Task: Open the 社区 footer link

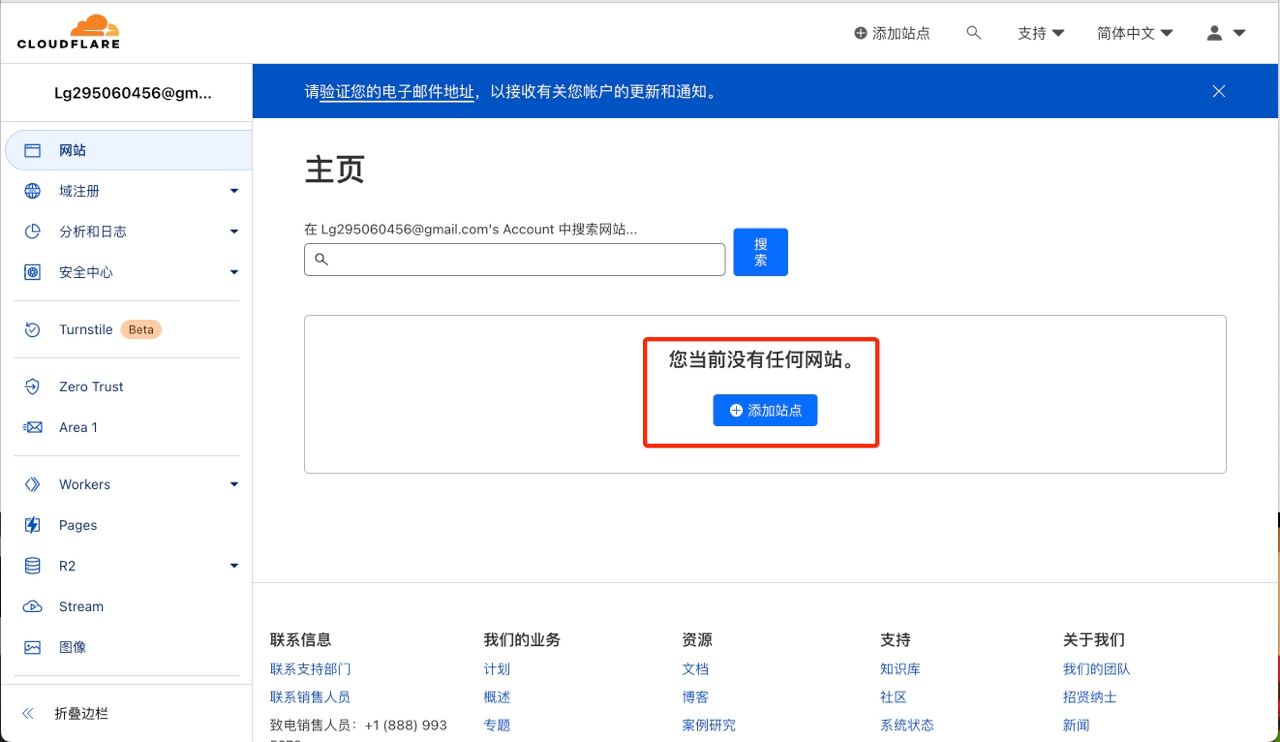Action: 893,697
